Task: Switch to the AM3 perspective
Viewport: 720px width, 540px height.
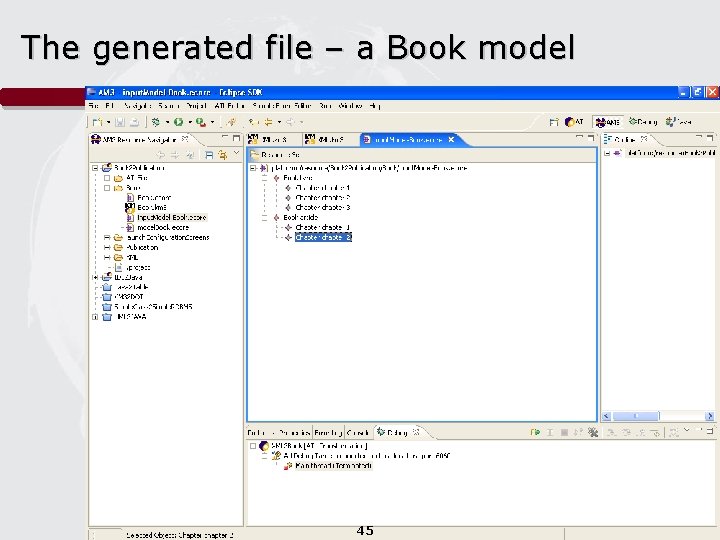Action: 607,122
